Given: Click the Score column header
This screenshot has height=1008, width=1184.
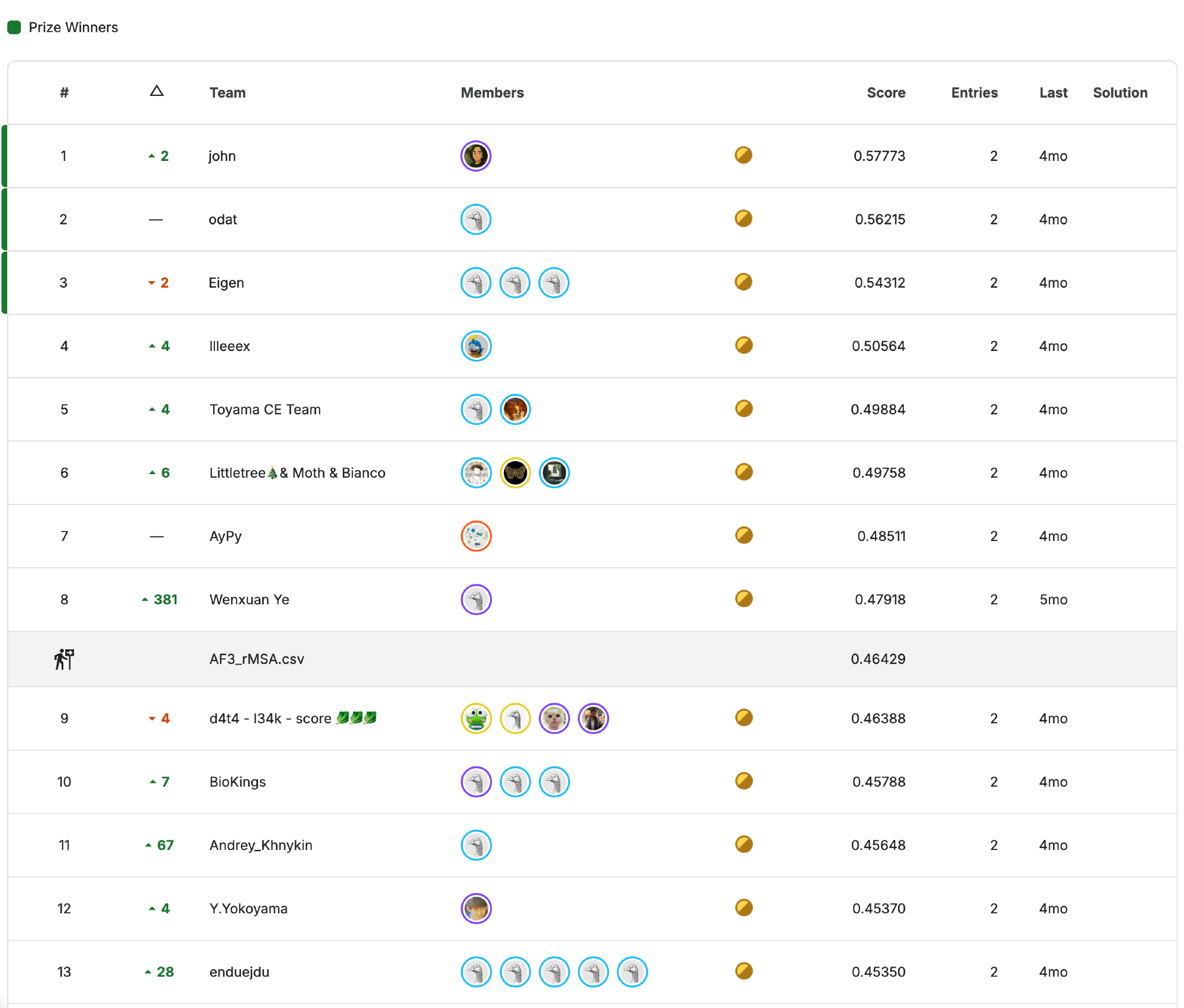Looking at the screenshot, I should pyautogui.click(x=886, y=92).
